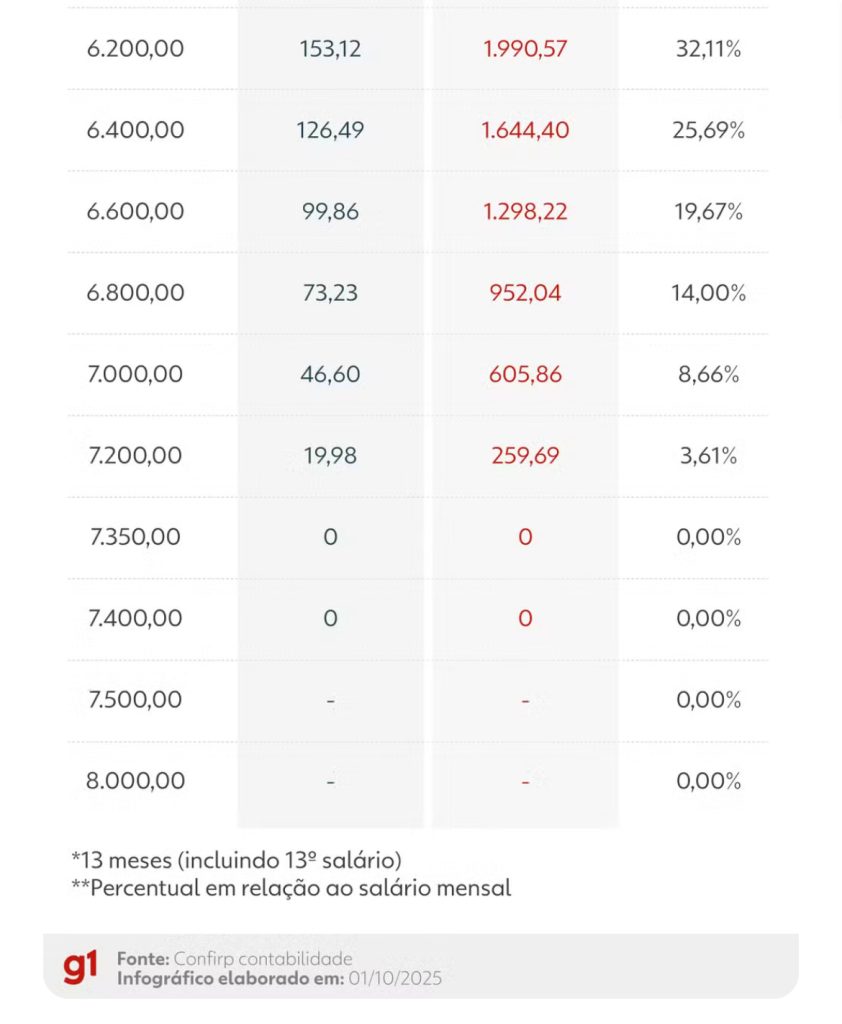Click the infographic date 01/10/2025
The height and width of the screenshot is (1024, 842).
[395, 978]
